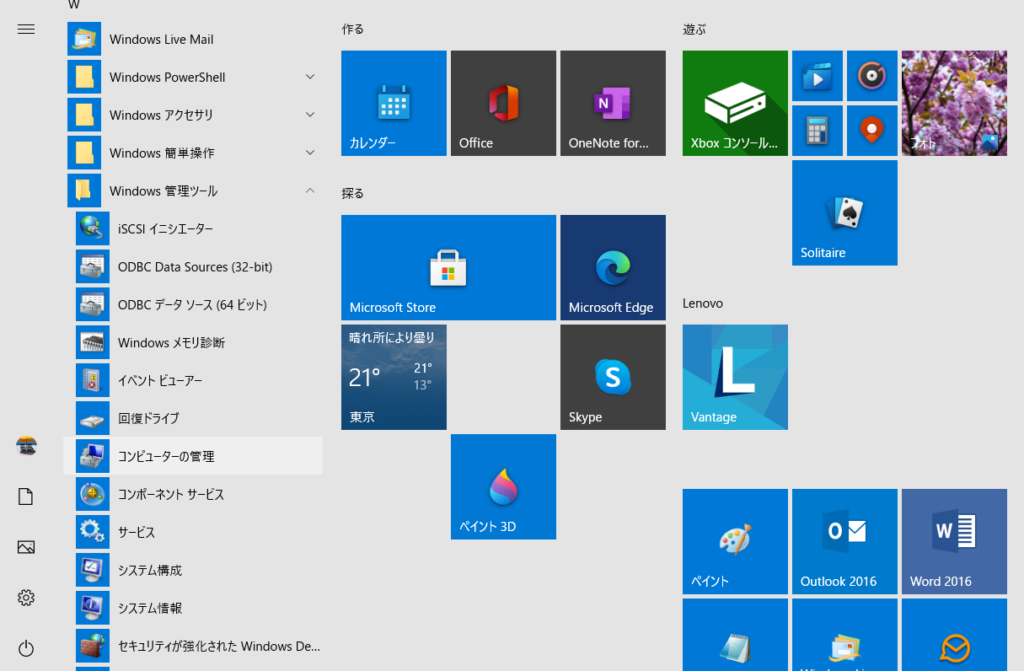Screen dimensions: 1024x671
Task: Collapse the Windows 管理ツール folder
Action: pyautogui.click(x=195, y=191)
